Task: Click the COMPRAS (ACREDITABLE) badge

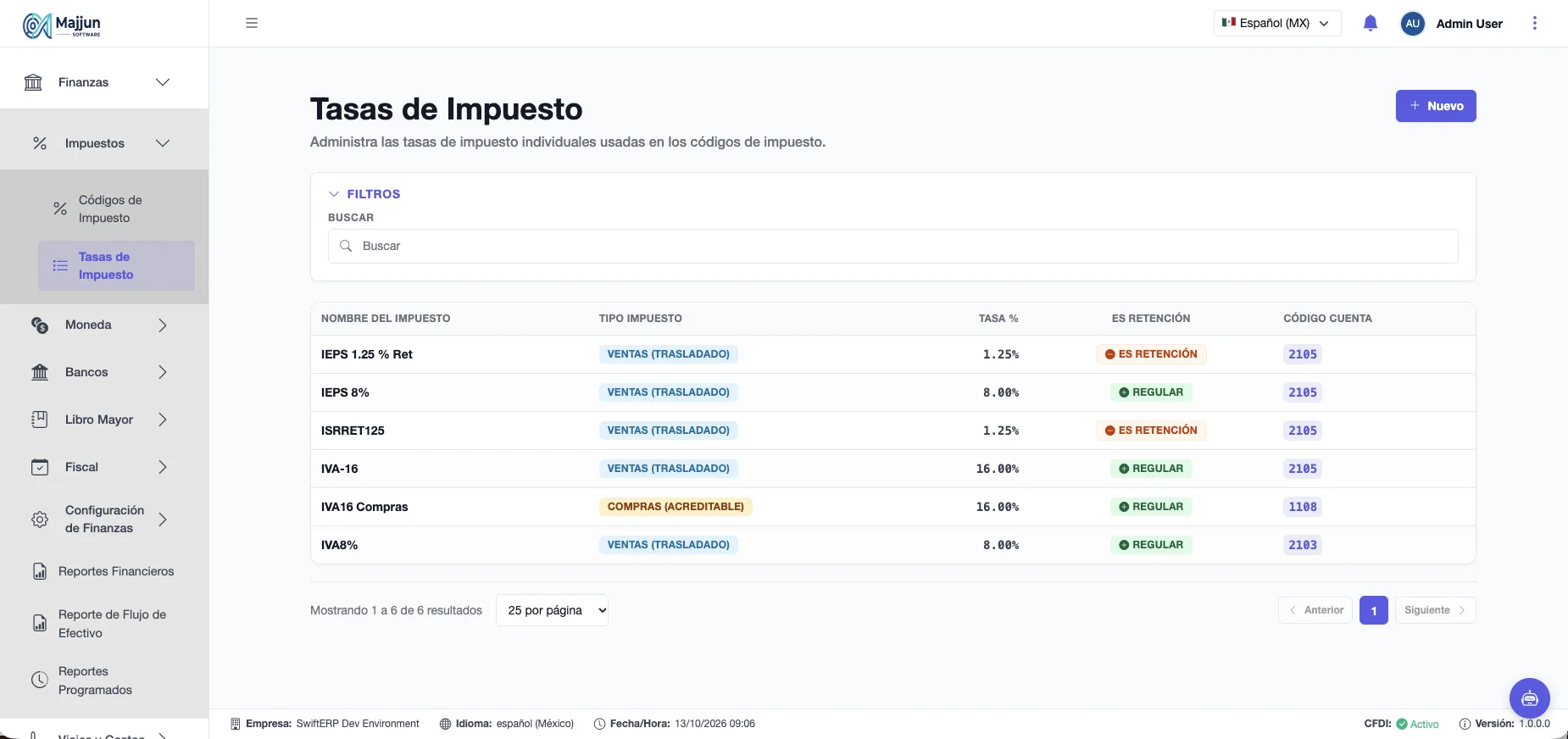Action: point(676,507)
